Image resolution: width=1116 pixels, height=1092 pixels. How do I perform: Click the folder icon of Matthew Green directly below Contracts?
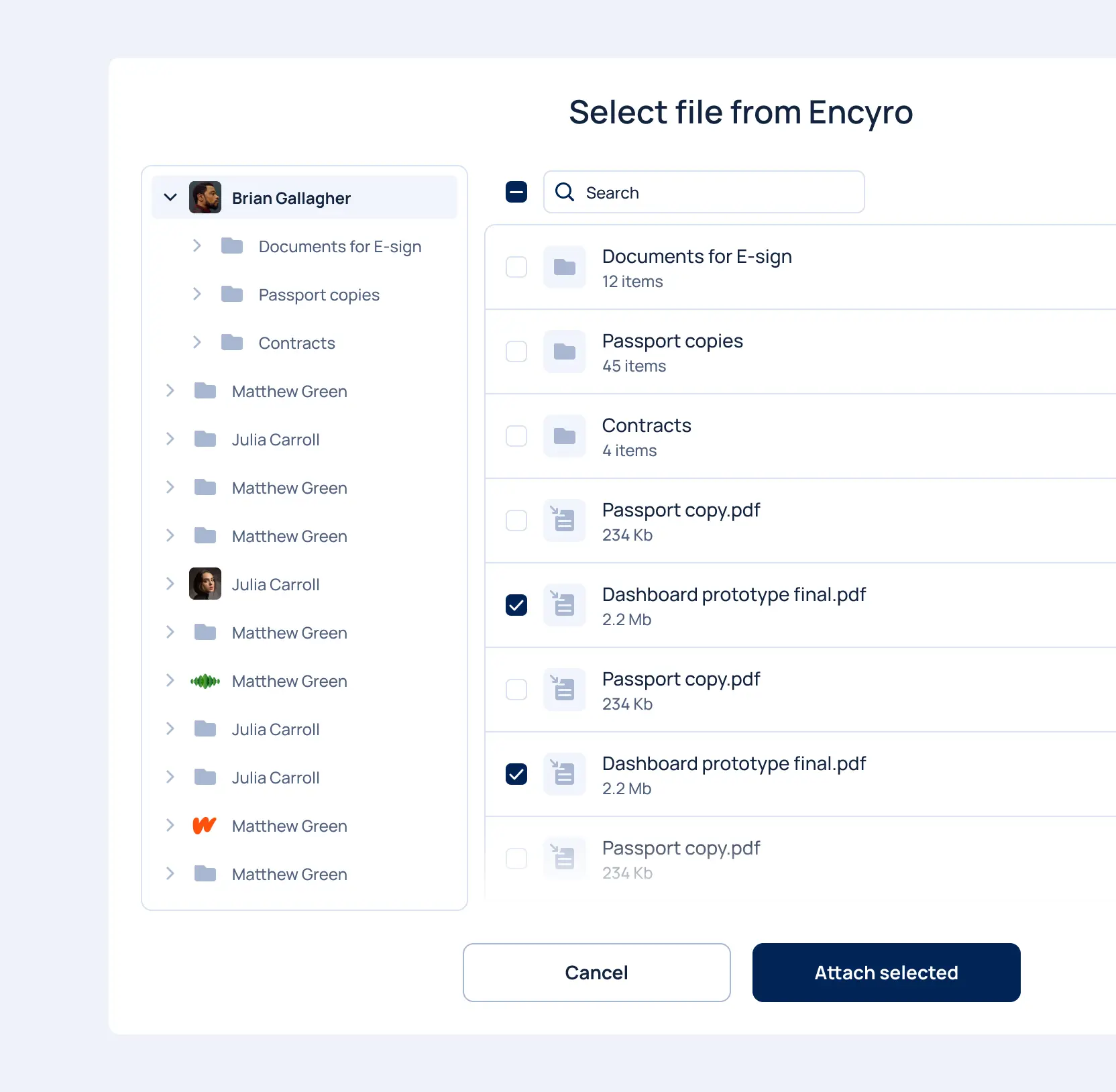(x=205, y=390)
